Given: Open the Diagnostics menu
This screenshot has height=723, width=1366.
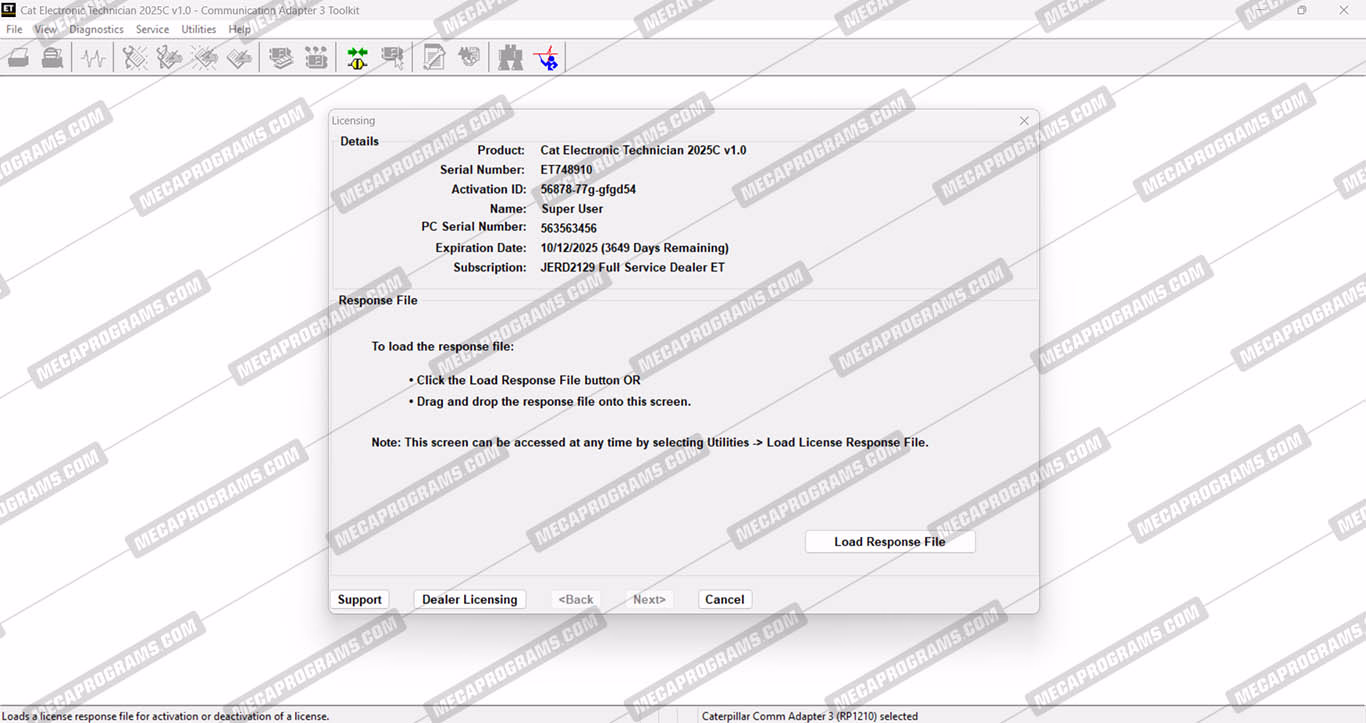Looking at the screenshot, I should click(96, 29).
